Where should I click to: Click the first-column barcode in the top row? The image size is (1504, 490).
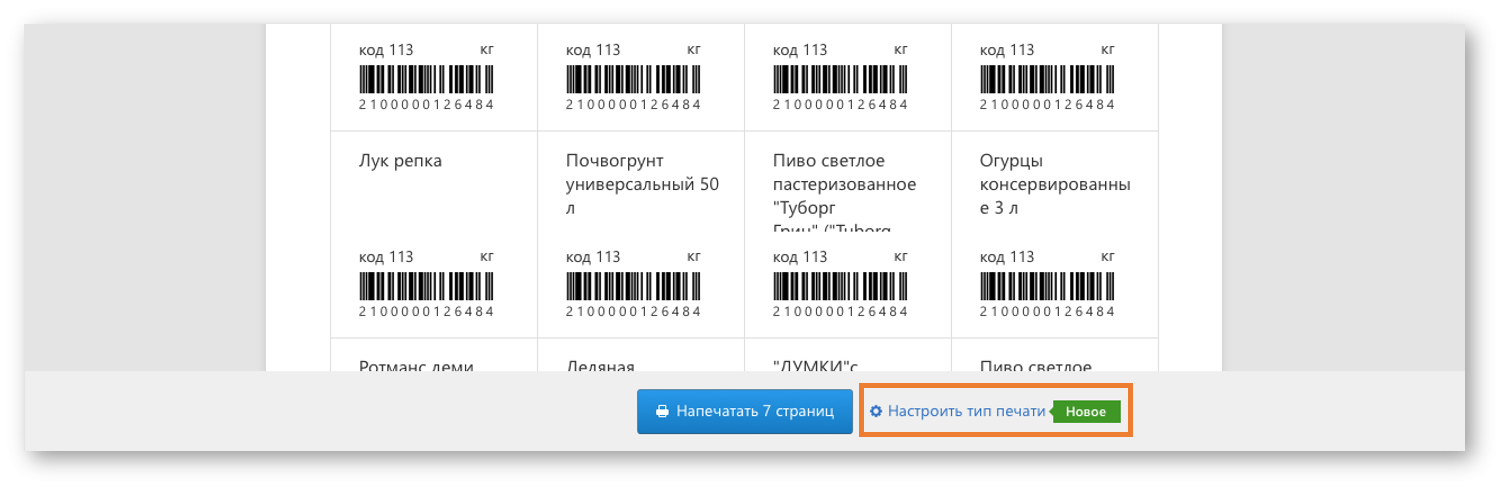[x=426, y=79]
